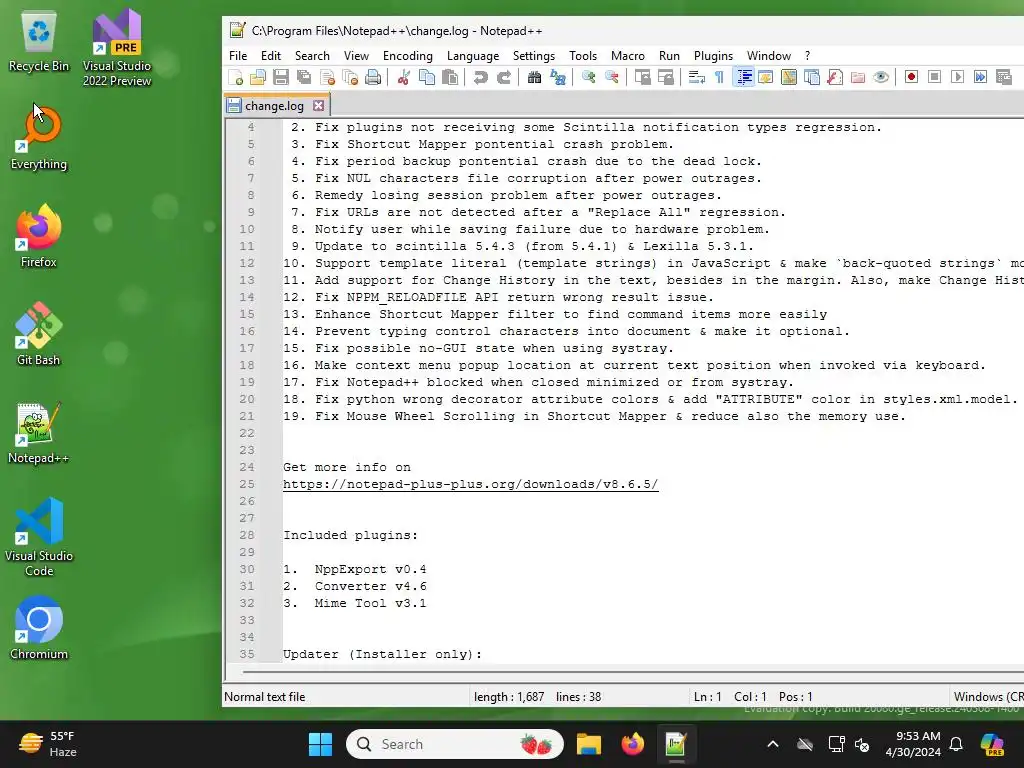Screen dimensions: 1024x768
Task: Undo the last action via toolbar
Action: [x=481, y=78]
